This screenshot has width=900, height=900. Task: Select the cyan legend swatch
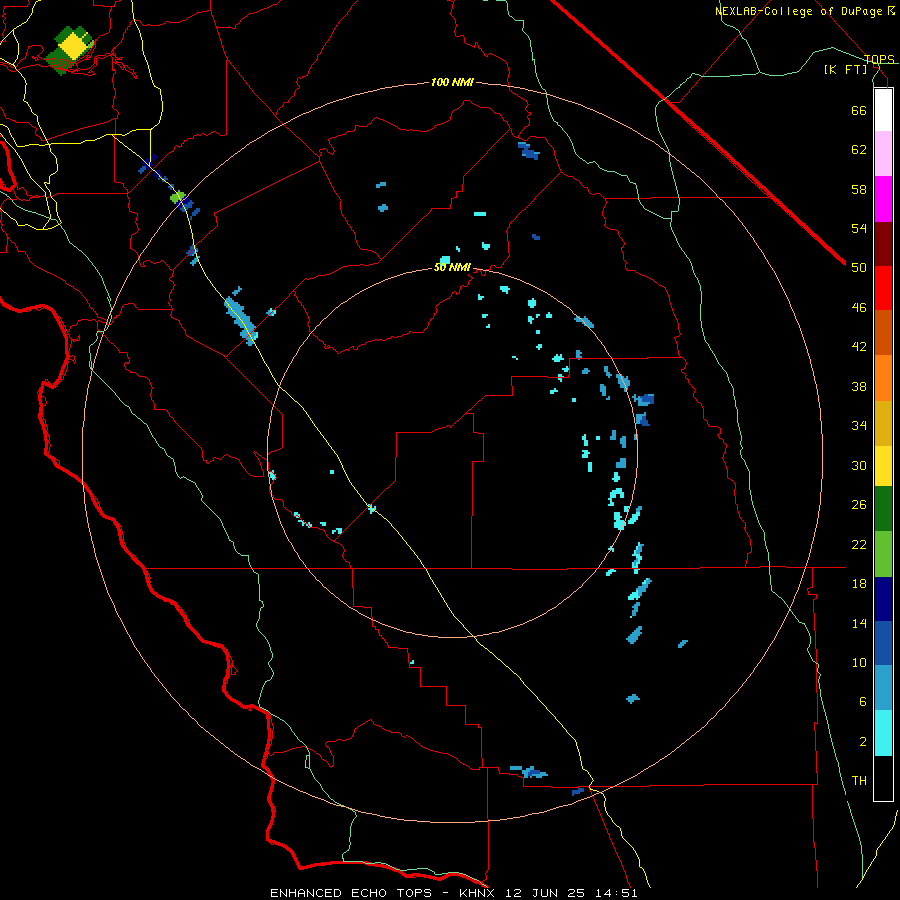tap(883, 734)
